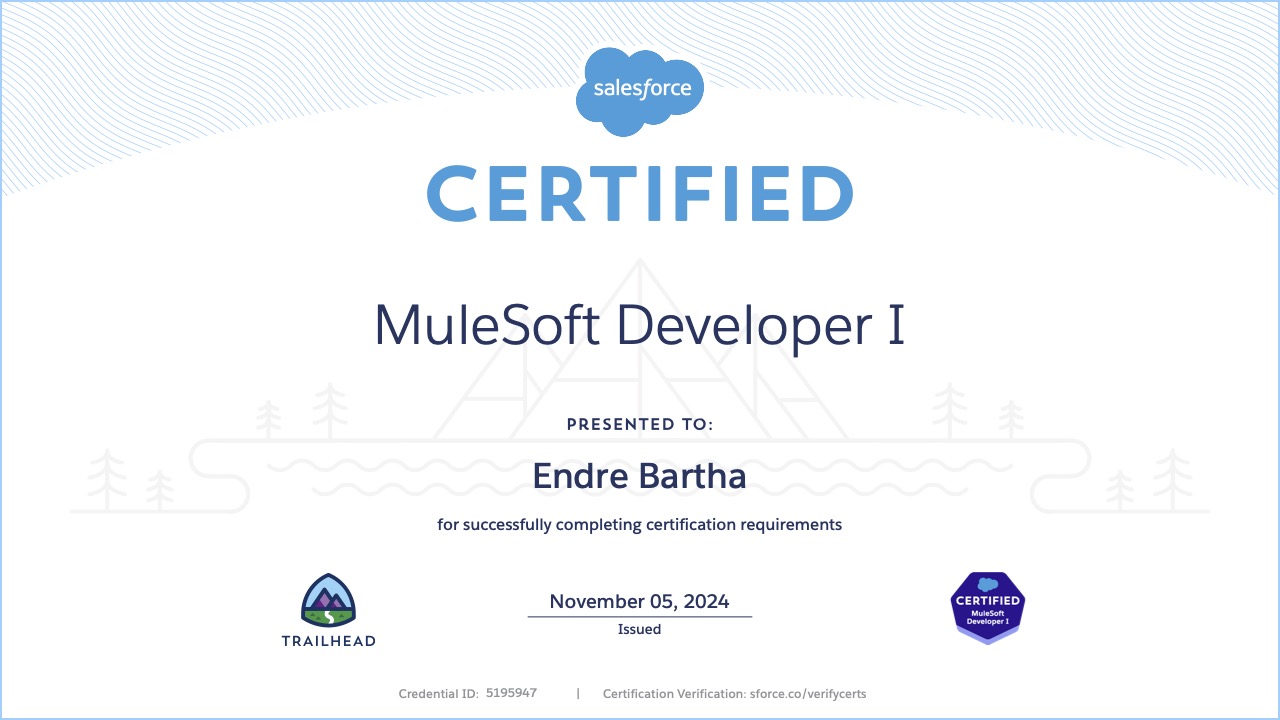
Task: Click the PRESENTED TO label
Action: 639,424
